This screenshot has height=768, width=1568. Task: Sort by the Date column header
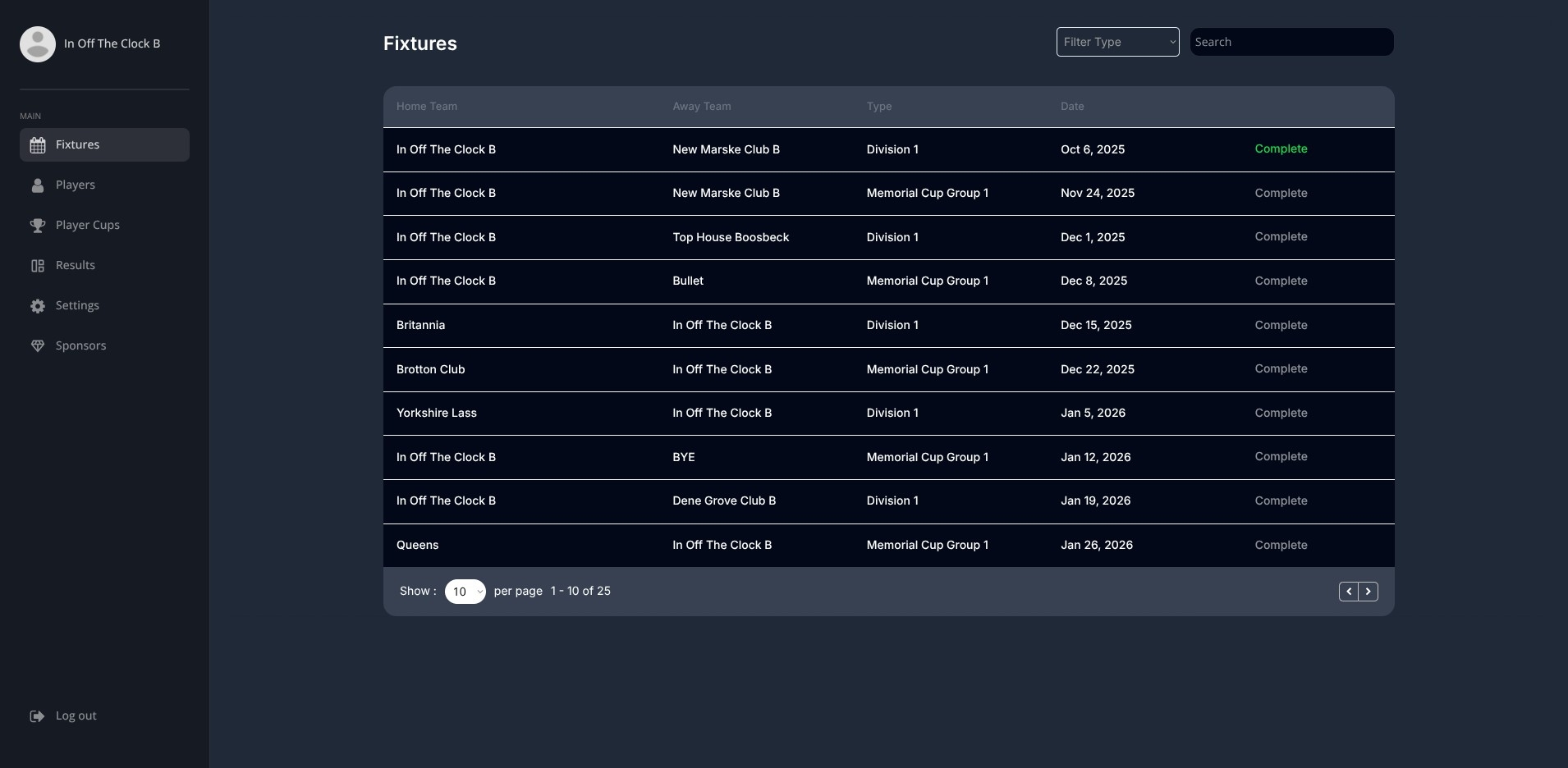coord(1072,107)
